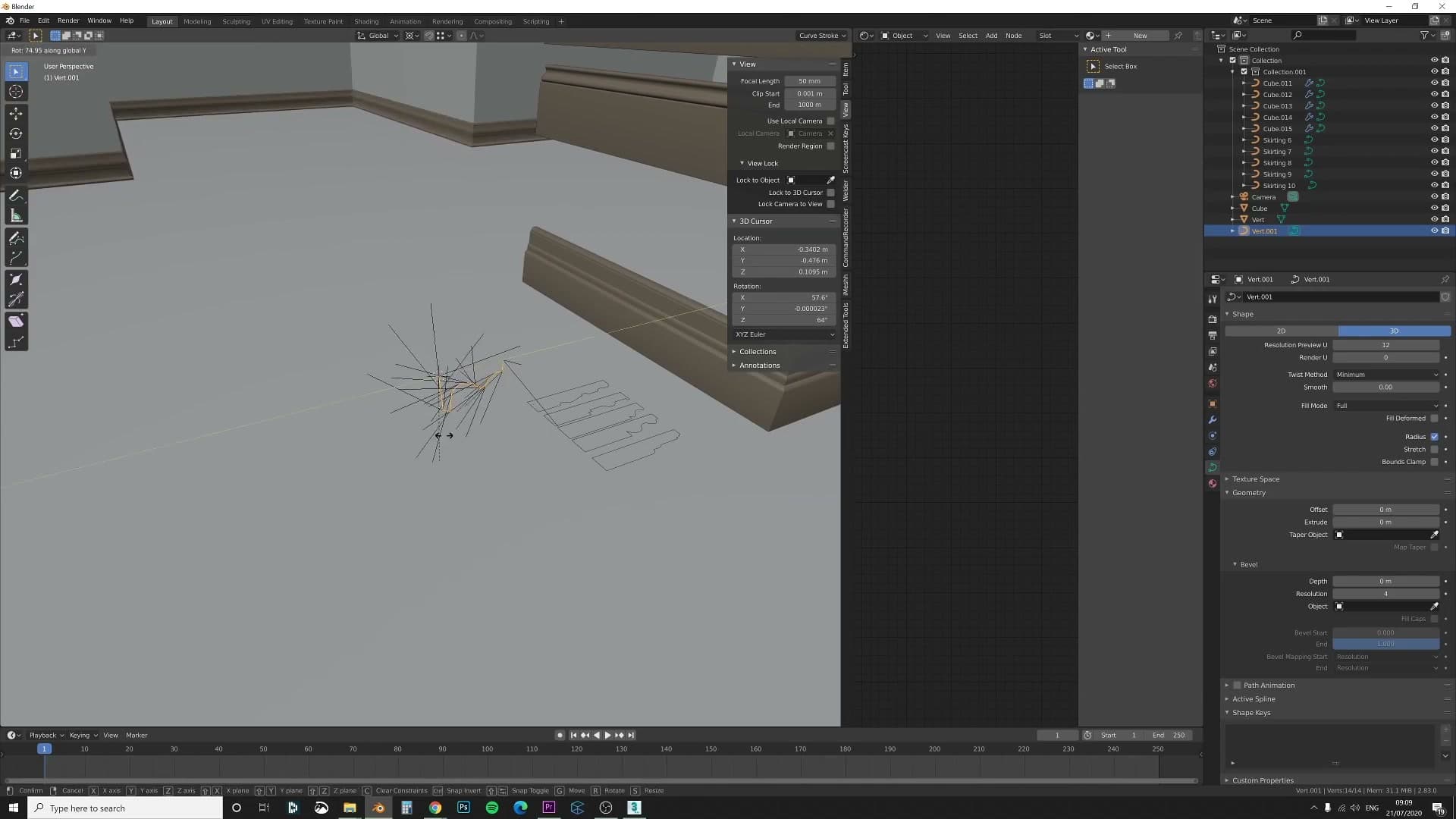Screen dimensions: 1456x819
Task: Switch to the UV Editing workspace tab
Action: coord(277,22)
